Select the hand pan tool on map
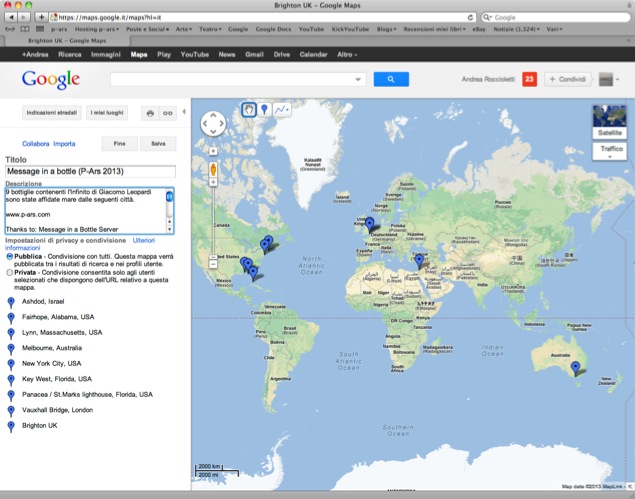 (x=249, y=109)
